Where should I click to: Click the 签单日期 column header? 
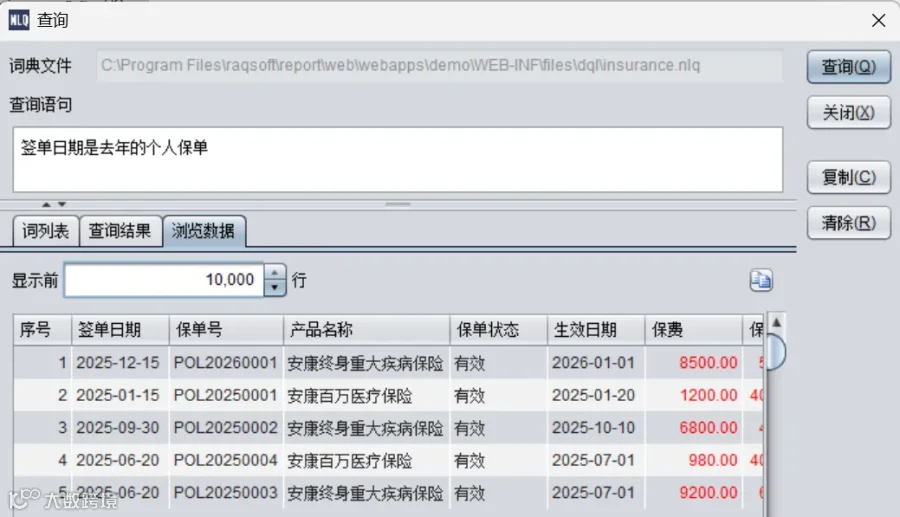click(120, 330)
